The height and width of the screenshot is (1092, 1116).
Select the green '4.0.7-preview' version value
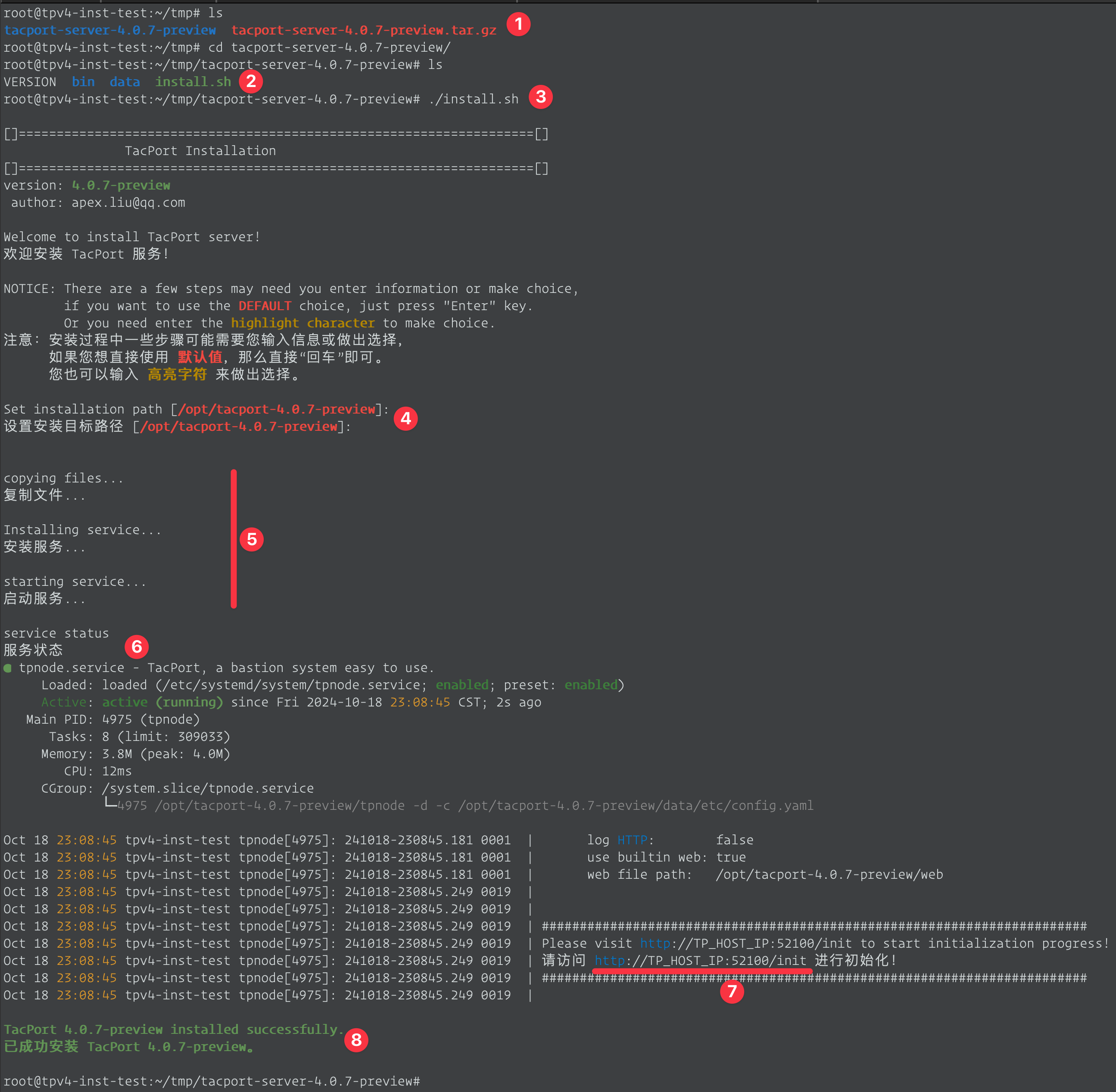point(121,185)
